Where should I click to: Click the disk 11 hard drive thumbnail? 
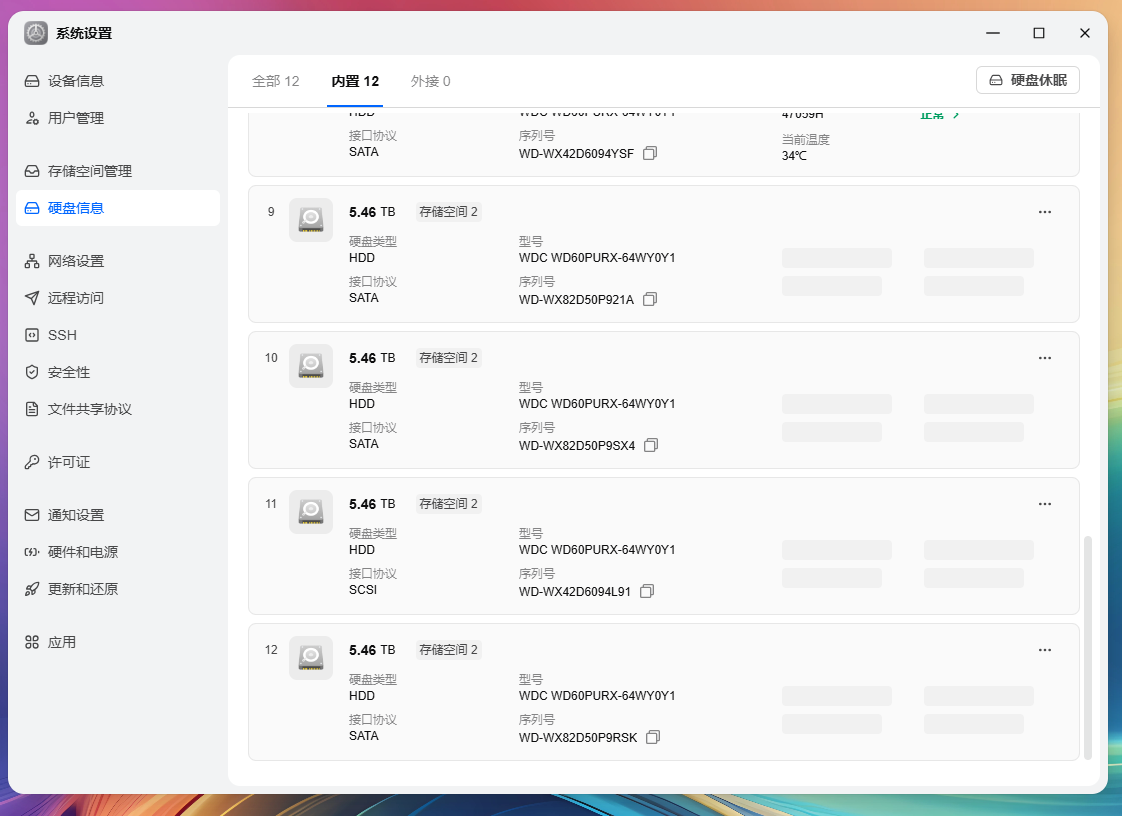click(x=311, y=512)
